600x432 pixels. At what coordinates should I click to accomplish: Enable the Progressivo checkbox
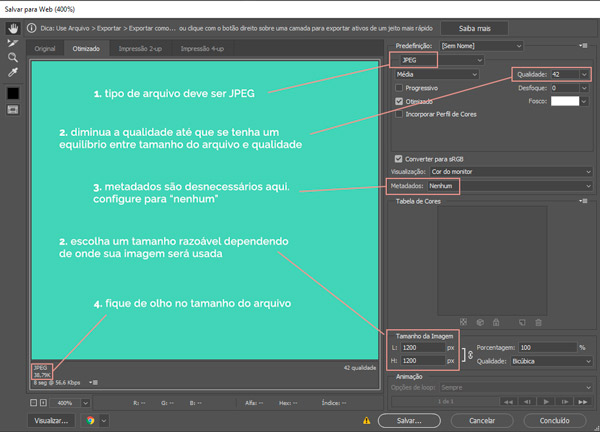pos(400,87)
